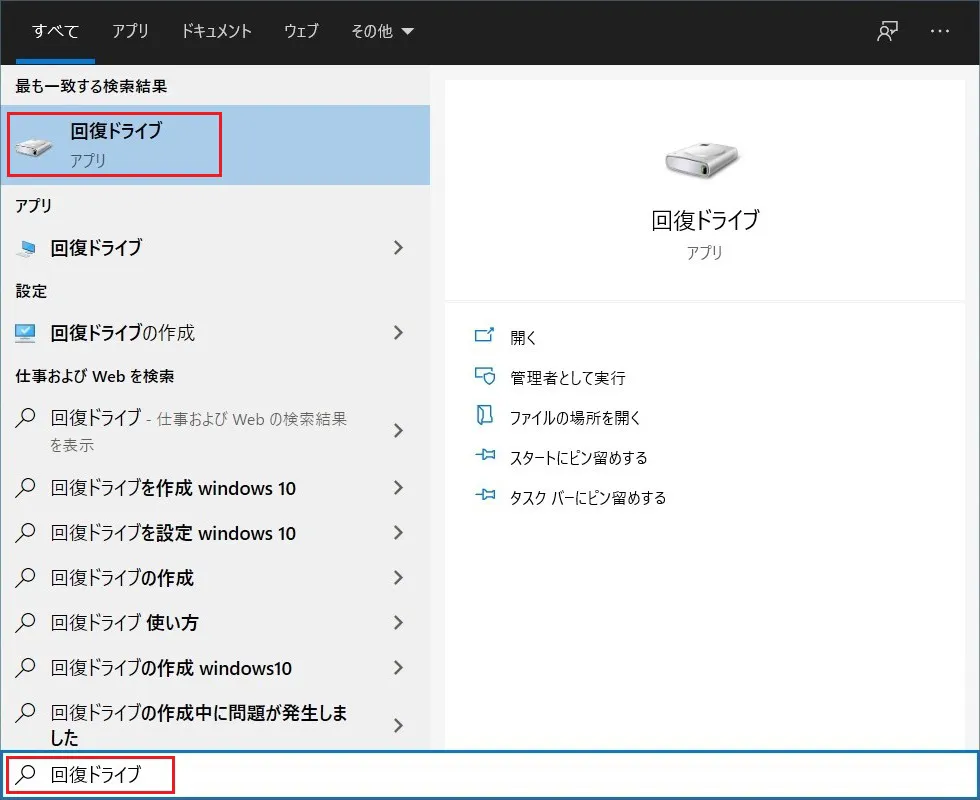Click magnifier icon beside 回復ドライブの作成 windows10 suggestion
Viewport: 980px width, 800px height.
click(x=26, y=668)
